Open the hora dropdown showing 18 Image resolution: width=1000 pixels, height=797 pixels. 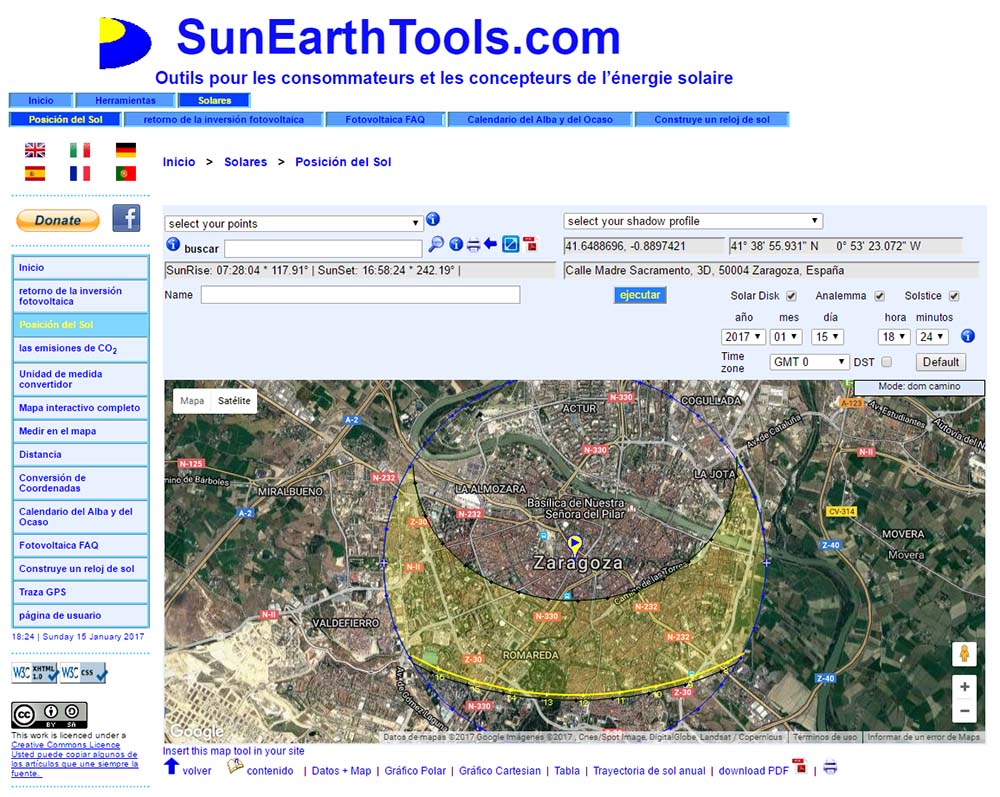(893, 337)
